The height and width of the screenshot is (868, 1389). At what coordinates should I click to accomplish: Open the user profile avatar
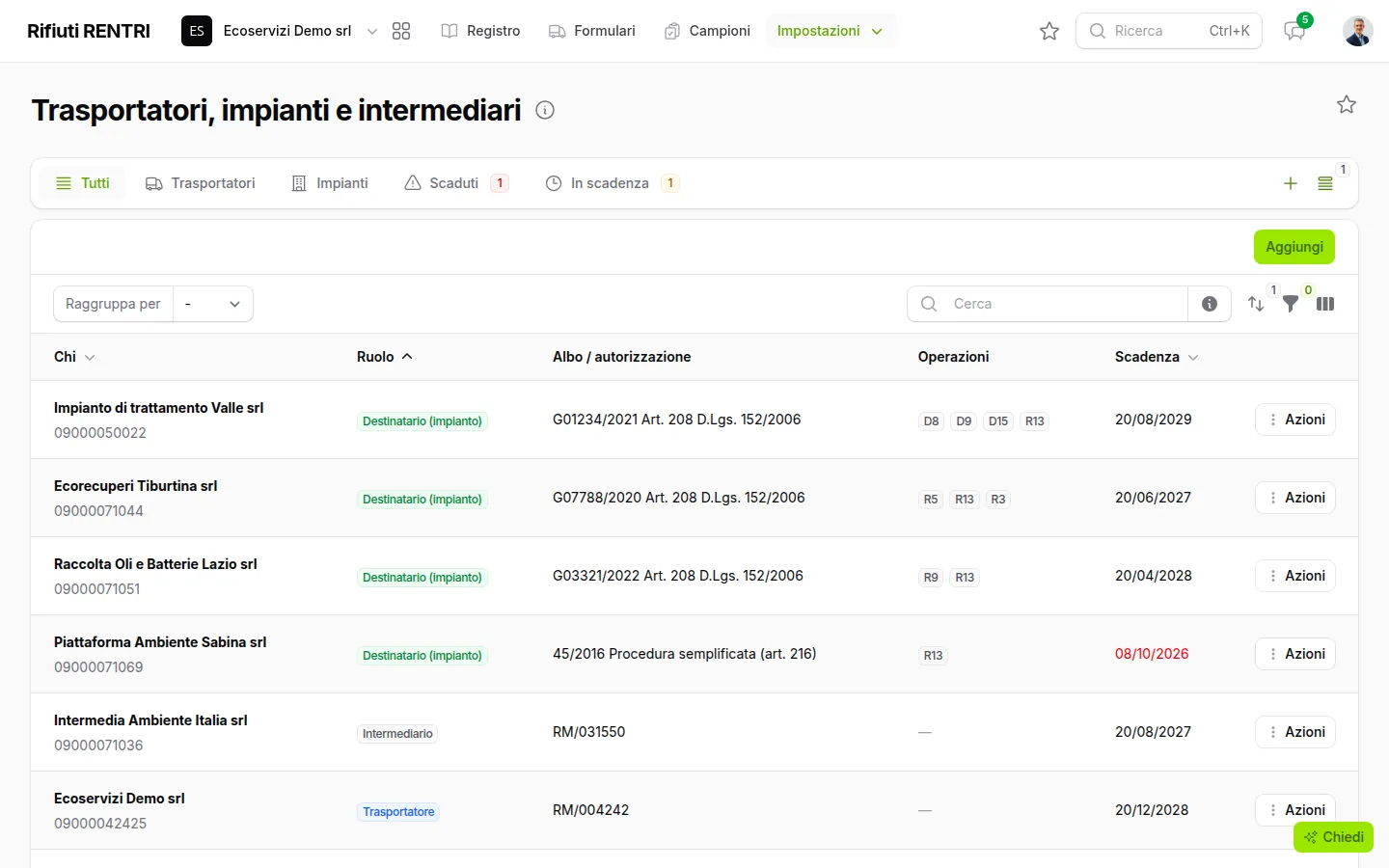[x=1358, y=31]
